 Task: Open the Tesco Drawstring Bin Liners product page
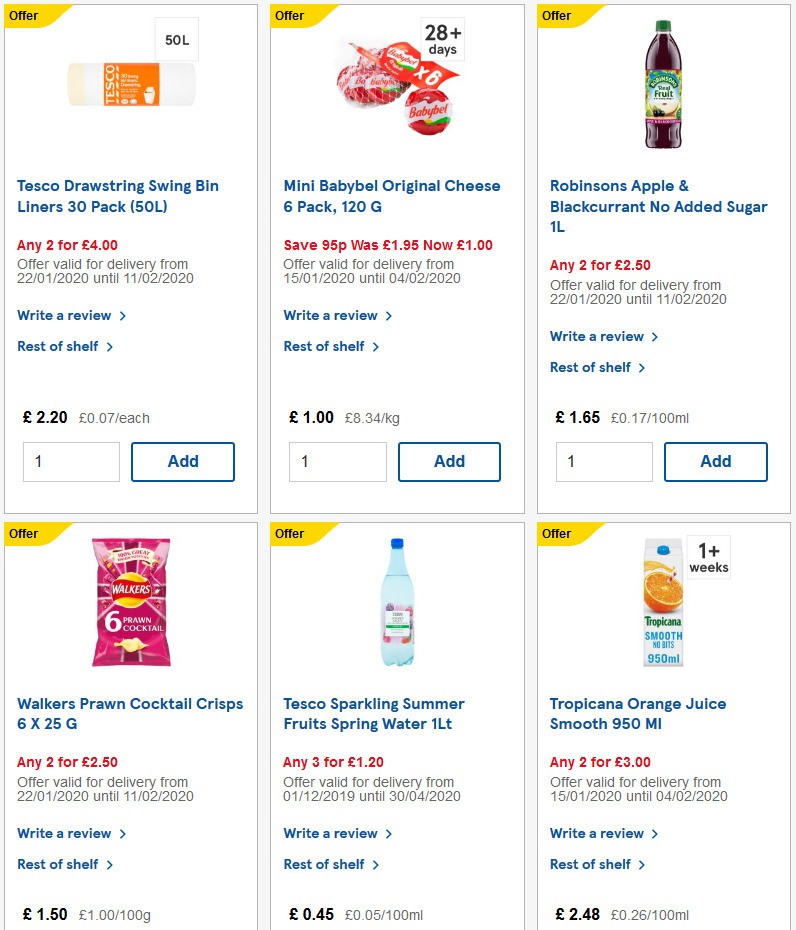click(x=118, y=196)
